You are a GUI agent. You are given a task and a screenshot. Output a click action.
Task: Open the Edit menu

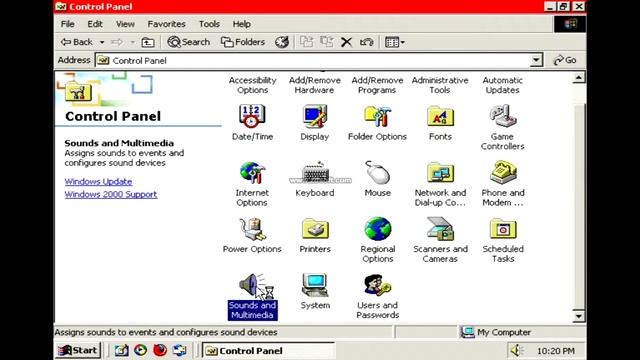point(95,24)
